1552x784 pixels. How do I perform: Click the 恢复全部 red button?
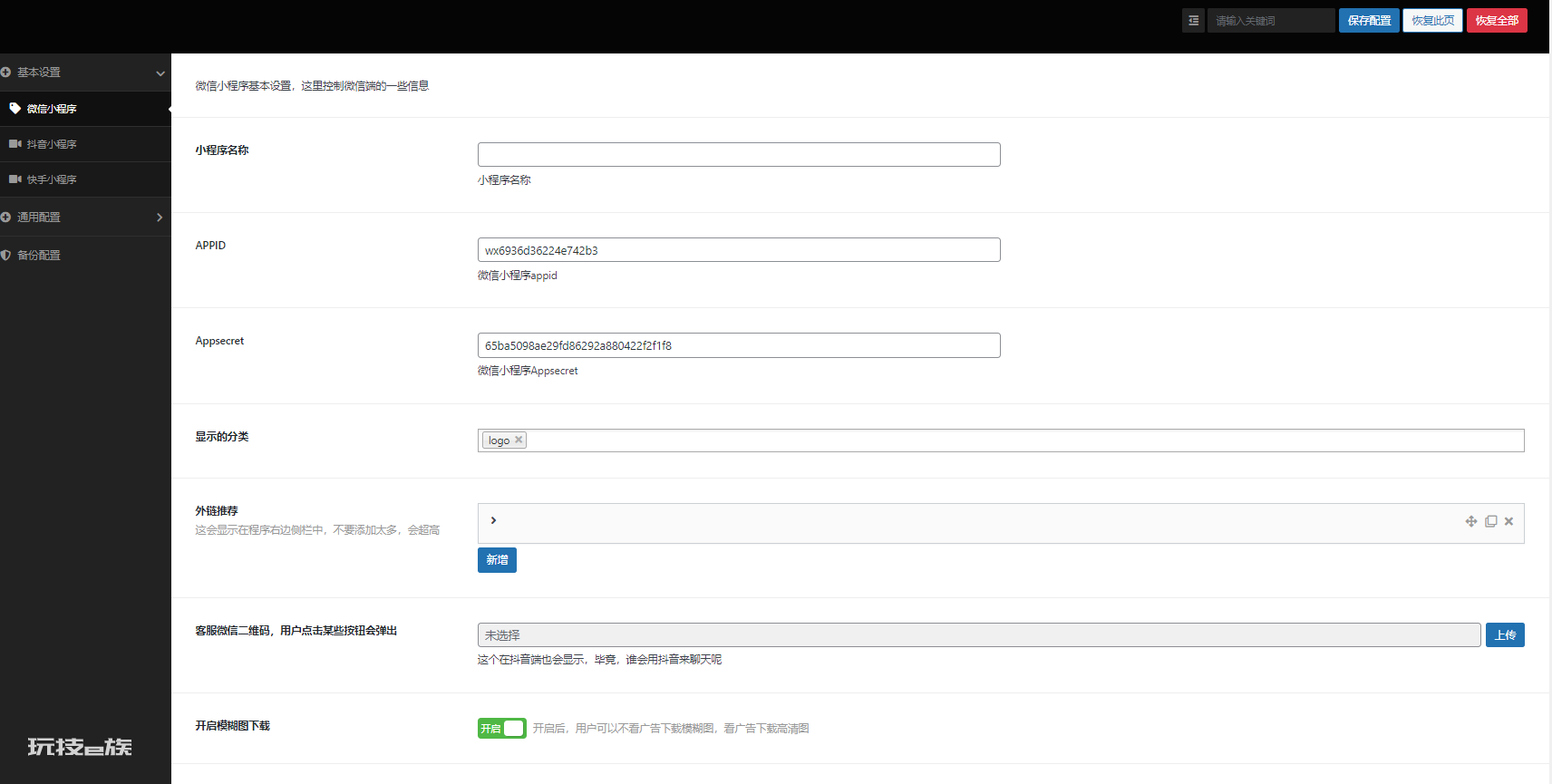click(x=1497, y=21)
